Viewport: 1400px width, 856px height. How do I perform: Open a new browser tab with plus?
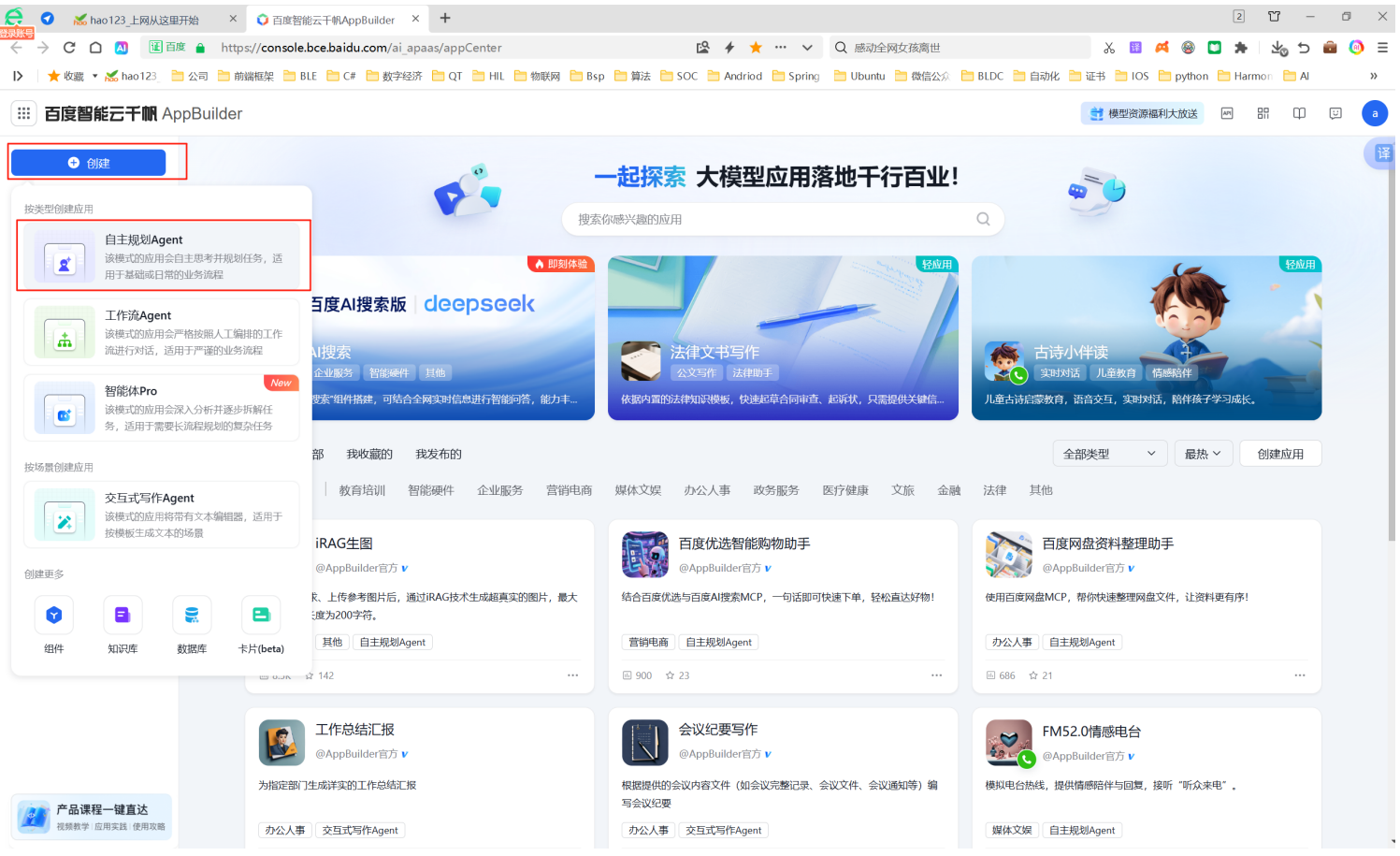pyautogui.click(x=445, y=18)
